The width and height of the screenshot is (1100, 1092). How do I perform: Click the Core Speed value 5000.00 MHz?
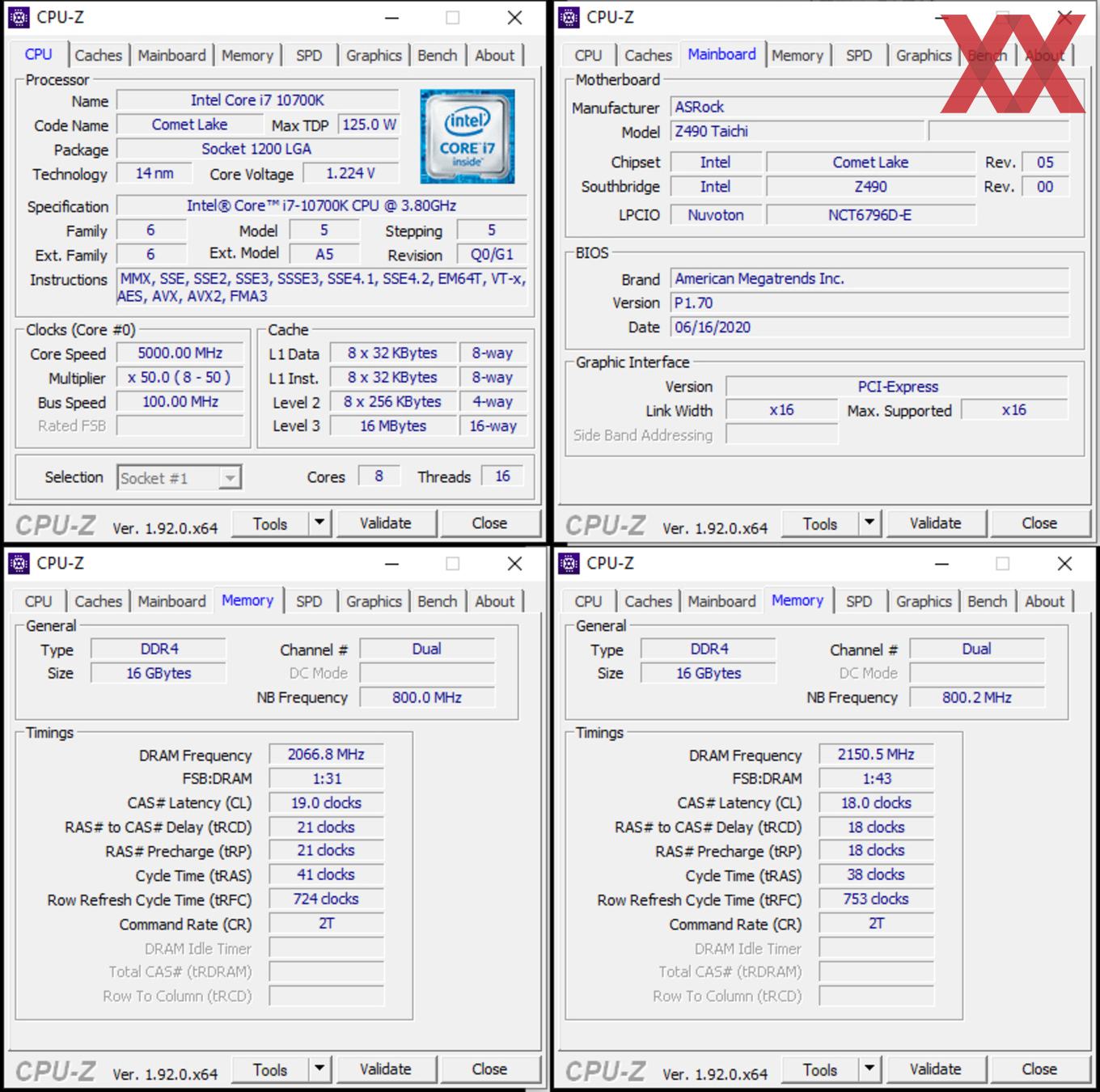pyautogui.click(x=180, y=353)
